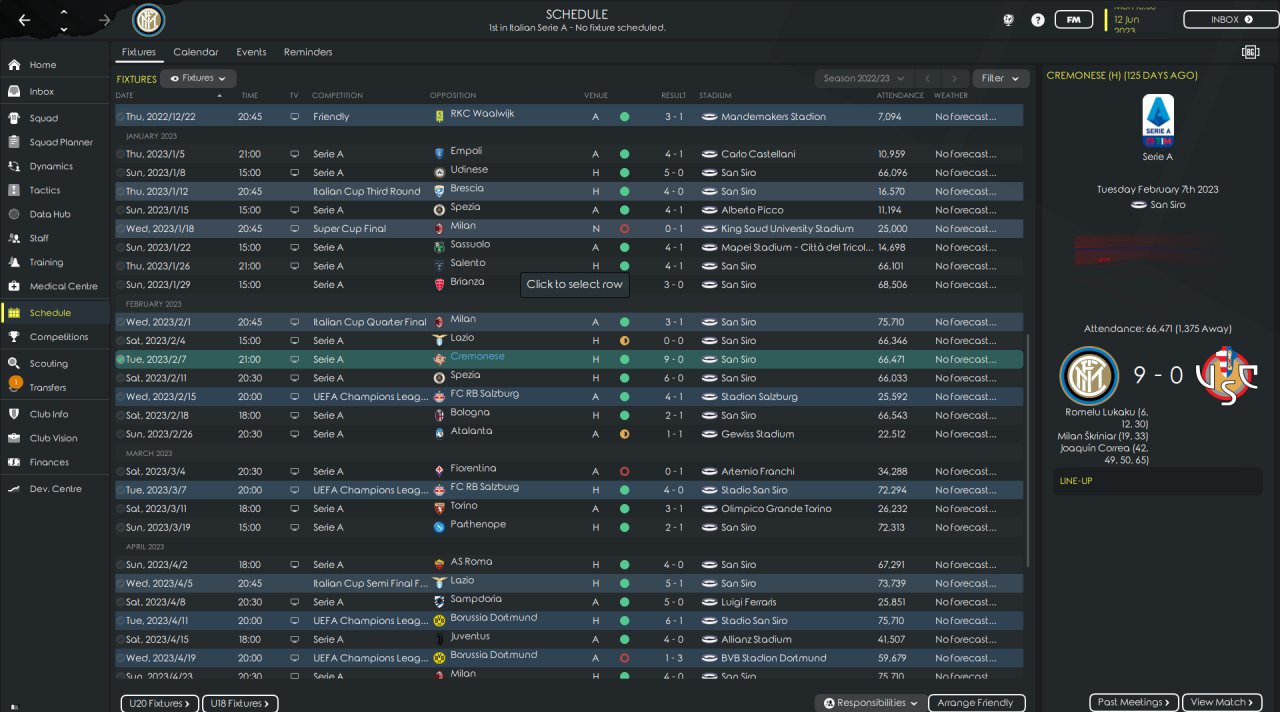Click the View Match button
1280x712 pixels.
[1222, 702]
